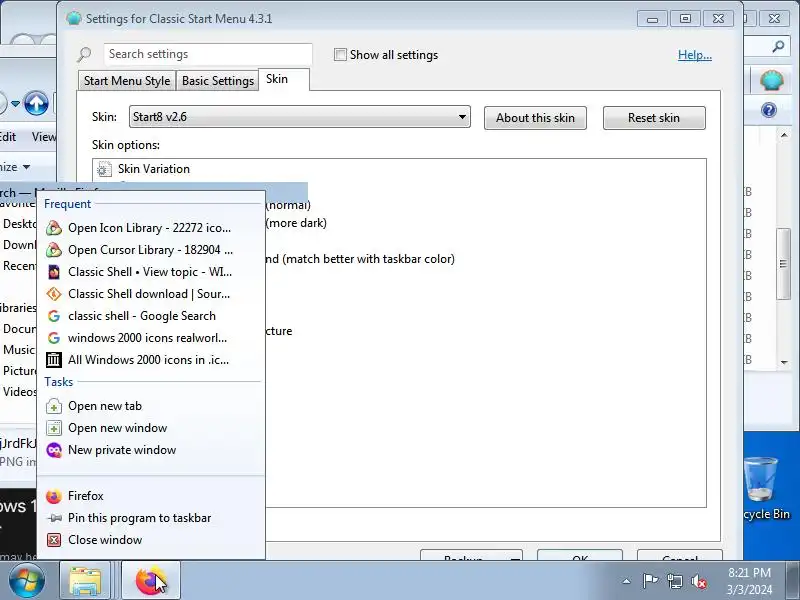The image size is (800, 600).
Task: Open Explorer View menu
Action: pyautogui.click(x=44, y=137)
